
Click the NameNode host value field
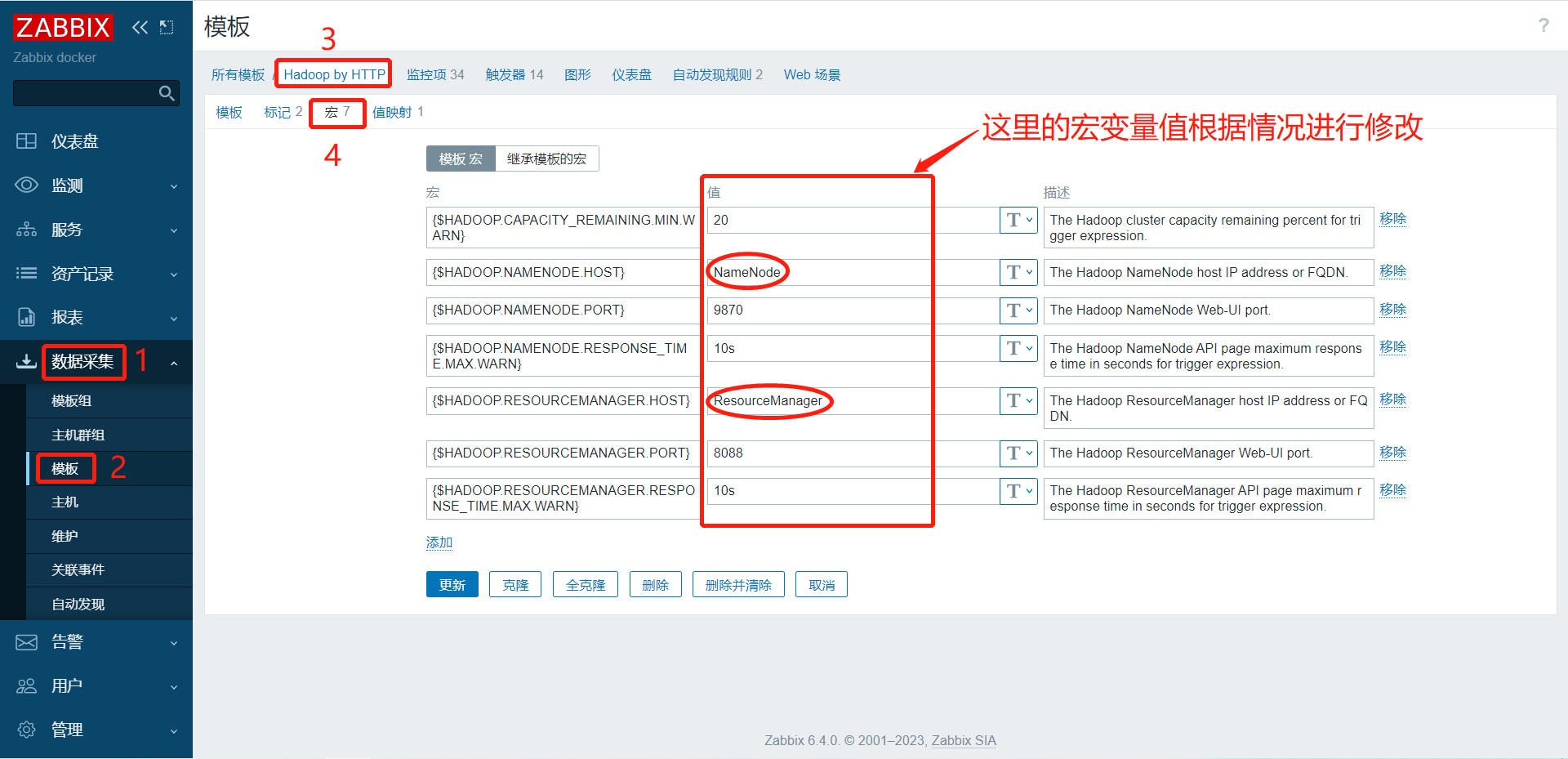tap(853, 272)
